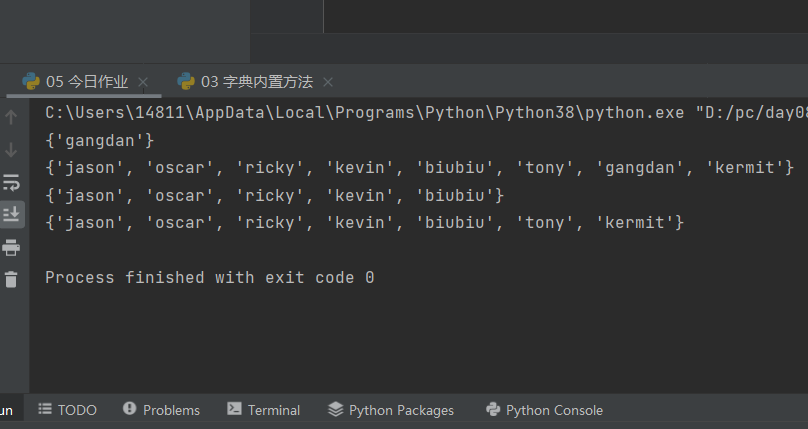Click the Down the Stack Trace arrow

click(x=11, y=150)
